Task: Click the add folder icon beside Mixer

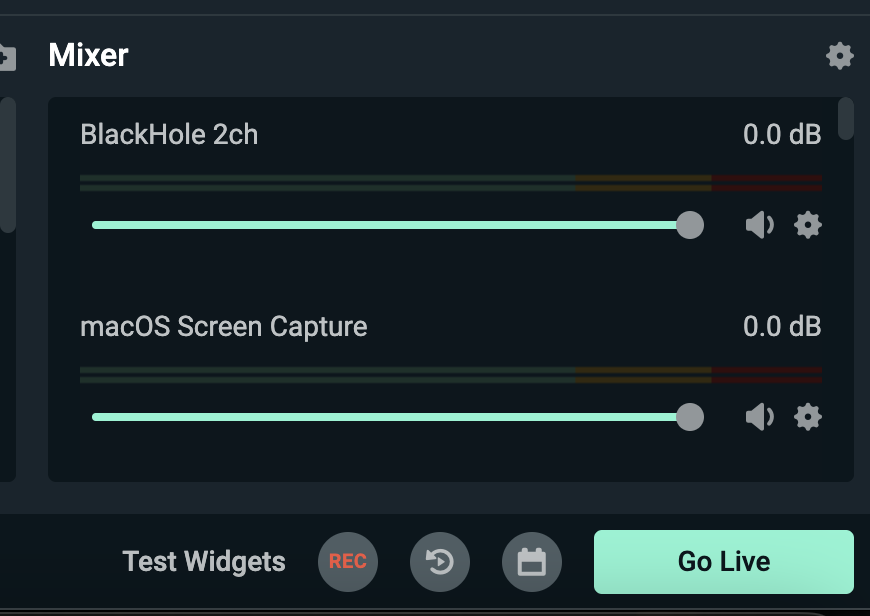Action: click(7, 57)
